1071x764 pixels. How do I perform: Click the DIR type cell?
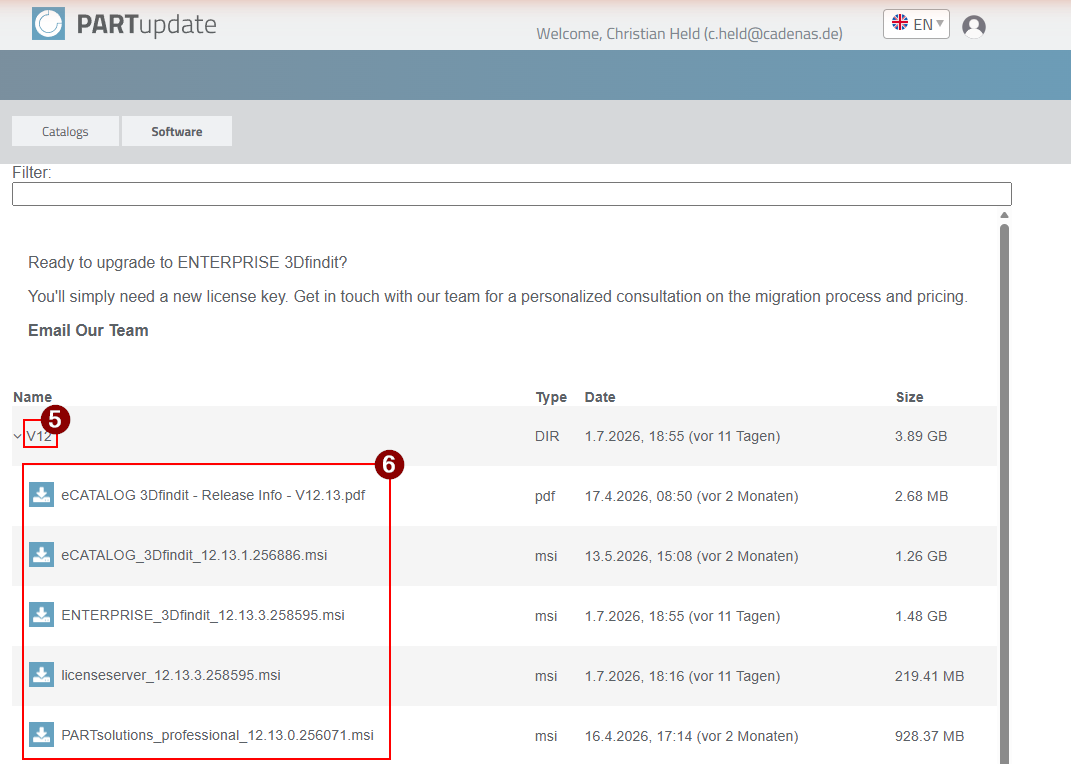click(547, 436)
